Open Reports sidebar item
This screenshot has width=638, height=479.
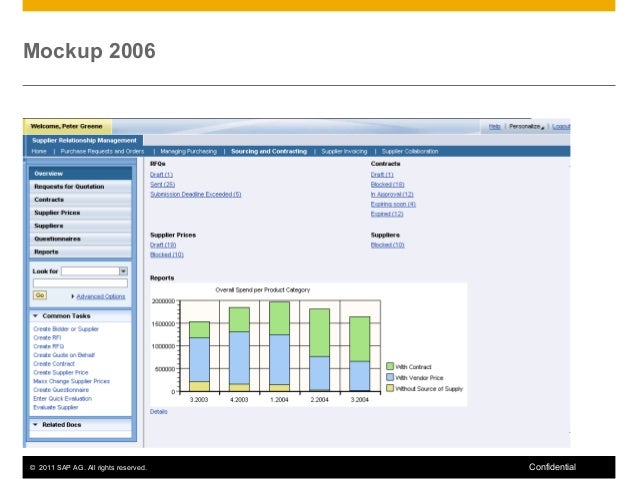[81, 252]
